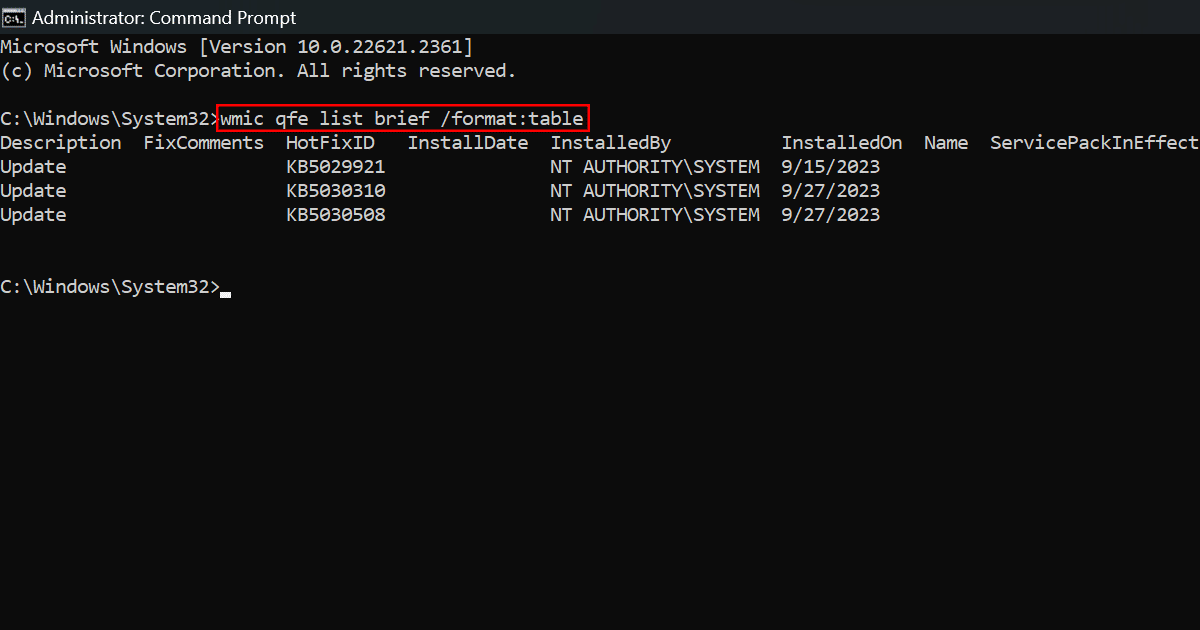The height and width of the screenshot is (630, 1200).
Task: Click the InstalledOn column header
Action: (842, 143)
